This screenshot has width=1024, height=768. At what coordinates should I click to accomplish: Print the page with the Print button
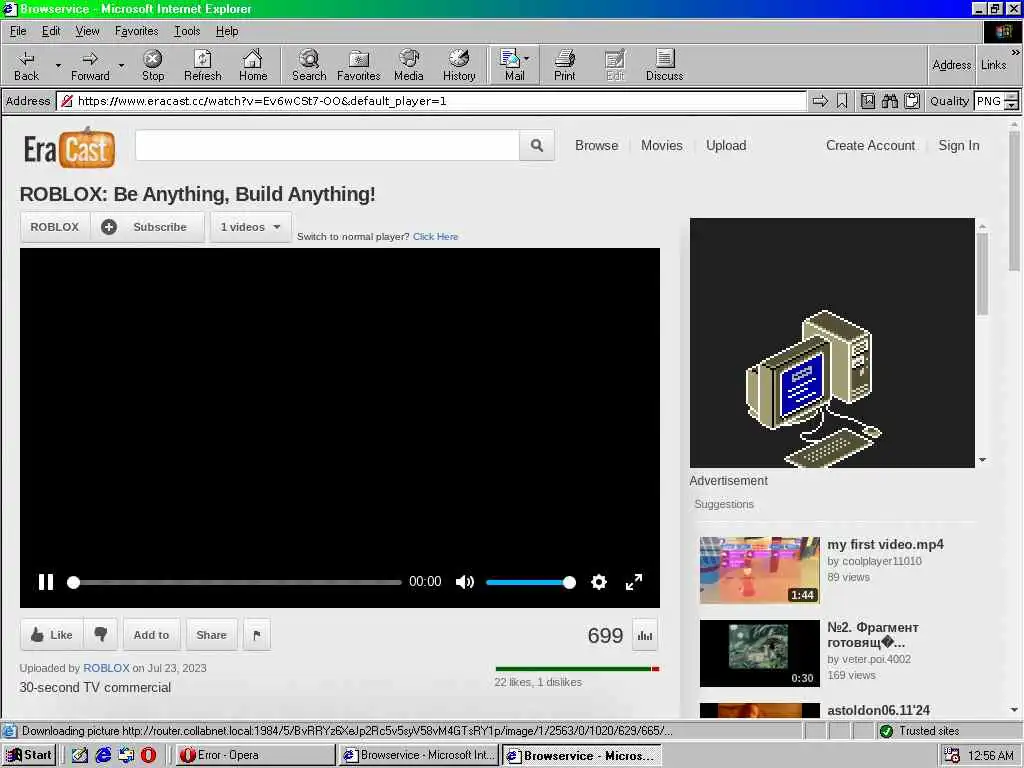point(565,65)
